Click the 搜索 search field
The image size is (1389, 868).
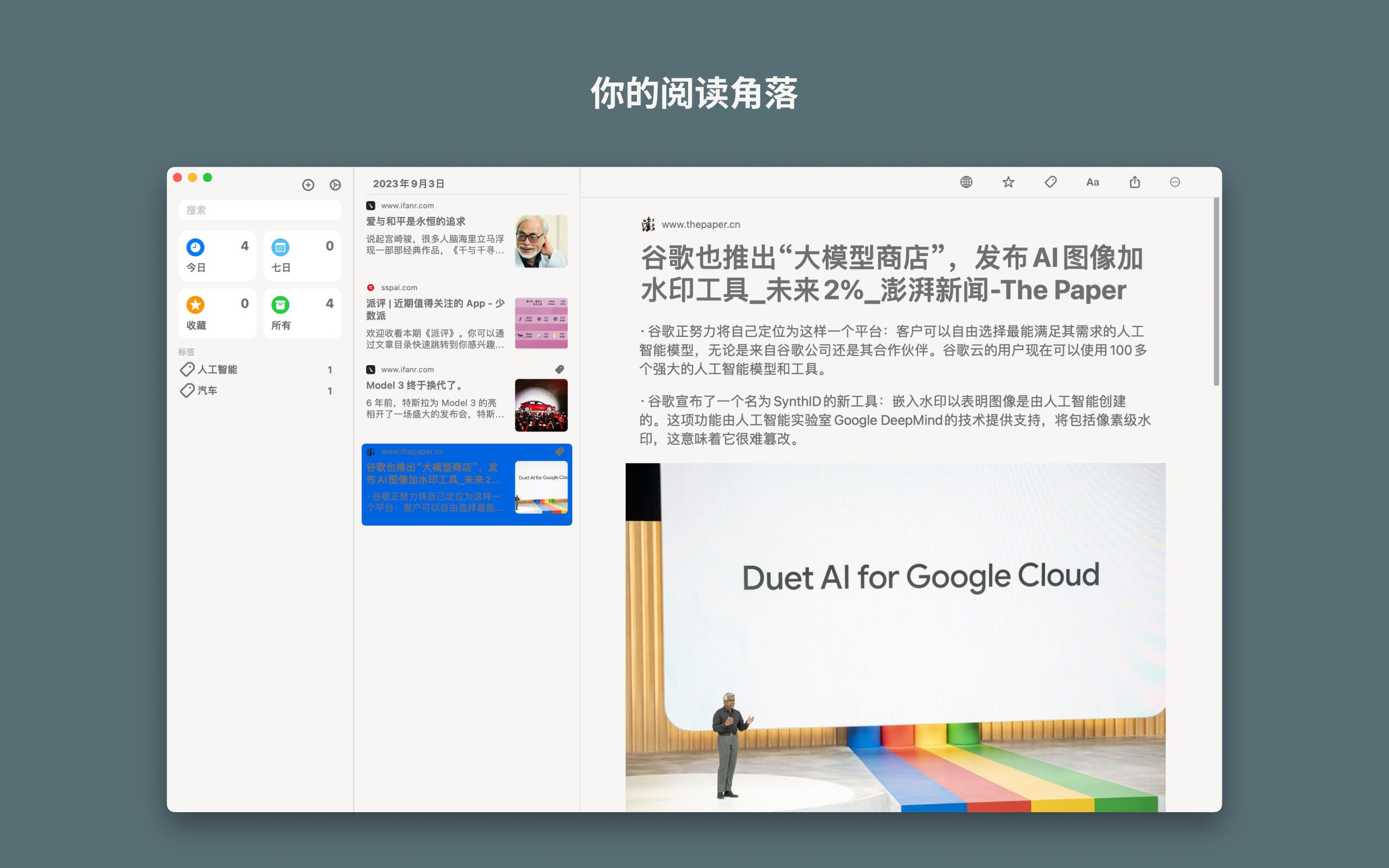(x=260, y=210)
